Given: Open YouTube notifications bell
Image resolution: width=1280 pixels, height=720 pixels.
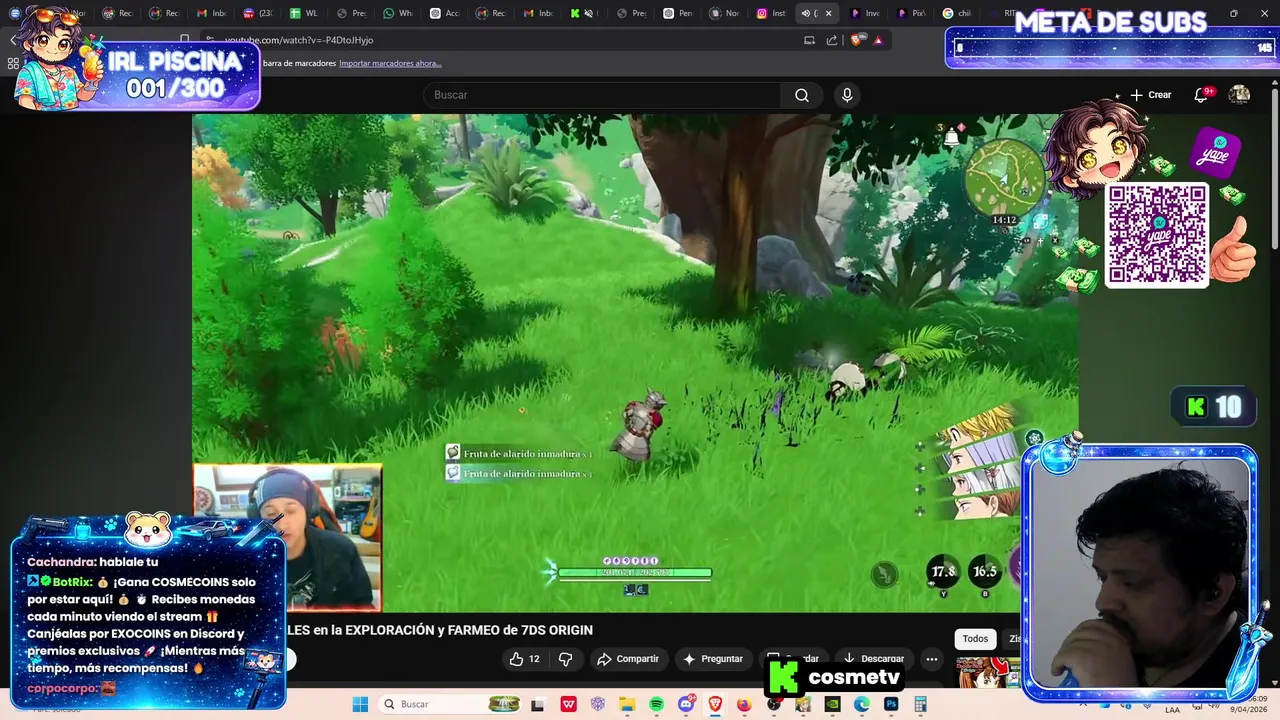Looking at the screenshot, I should coord(1202,95).
